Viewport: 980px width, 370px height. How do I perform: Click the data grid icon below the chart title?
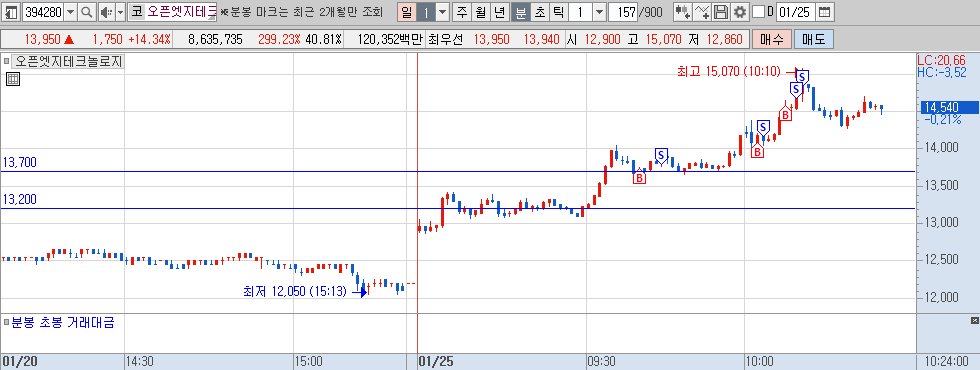click(x=13, y=79)
